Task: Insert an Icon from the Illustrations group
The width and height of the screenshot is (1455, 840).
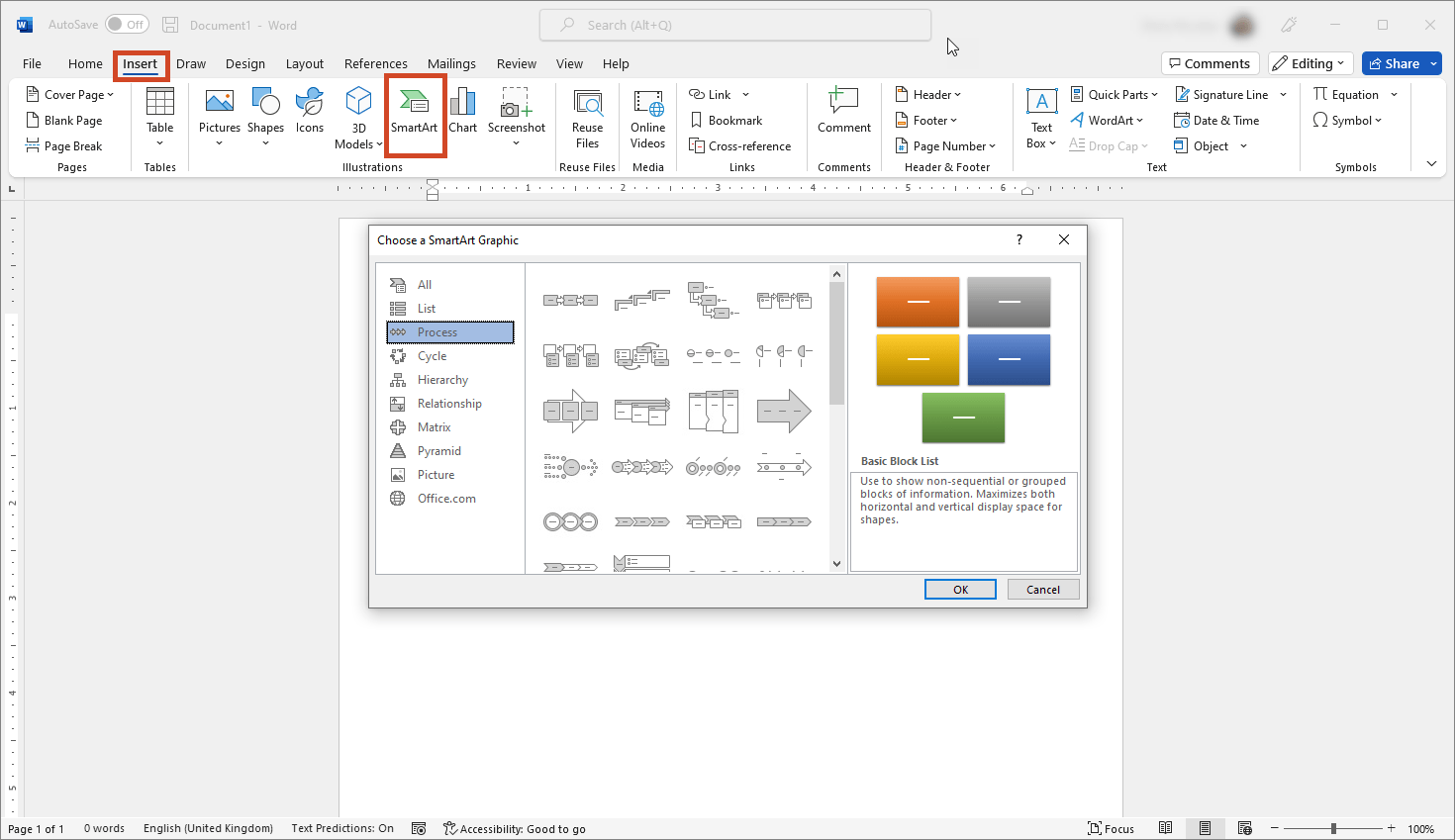Action: coord(309,116)
